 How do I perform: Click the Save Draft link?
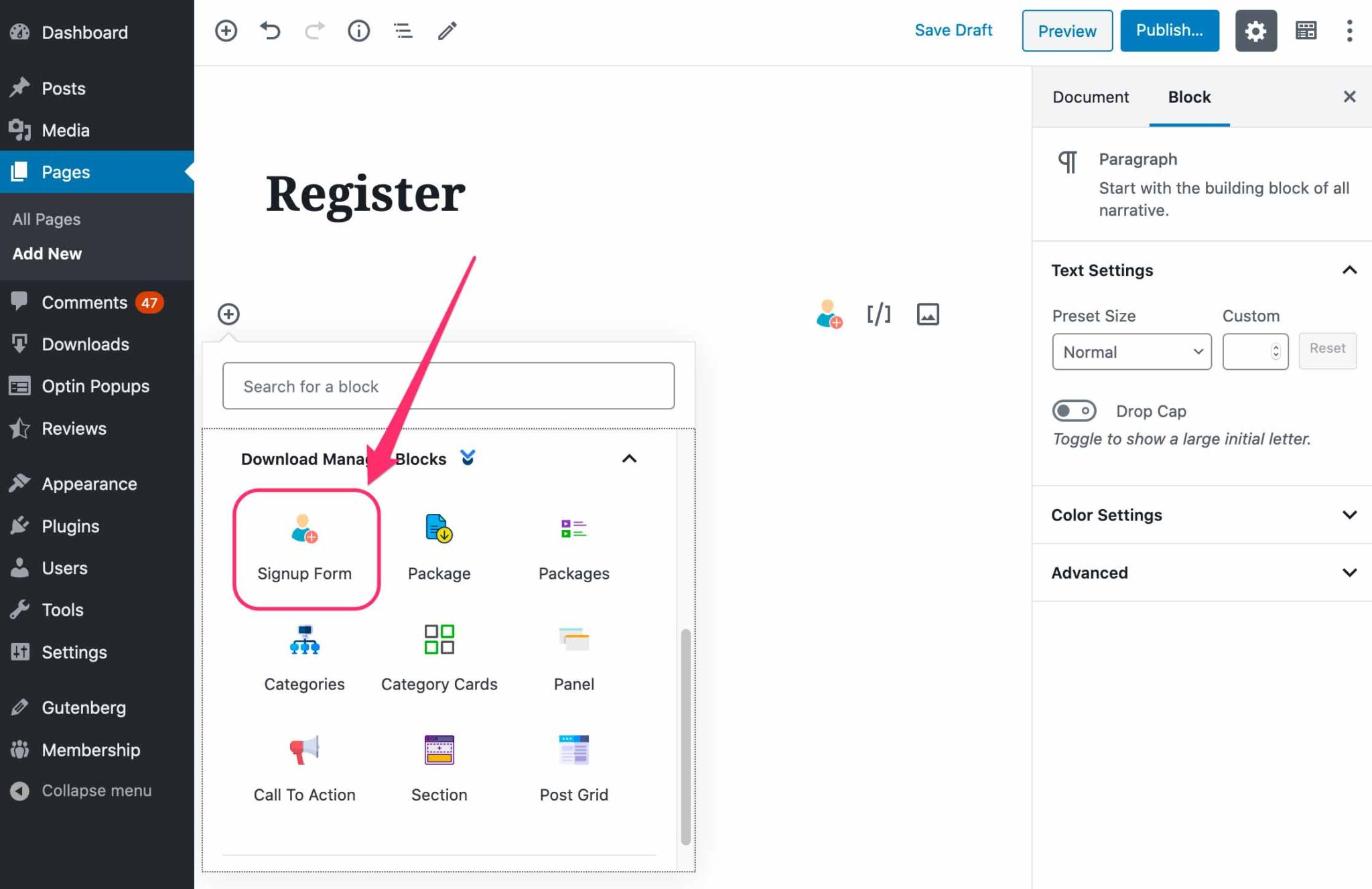pos(954,30)
